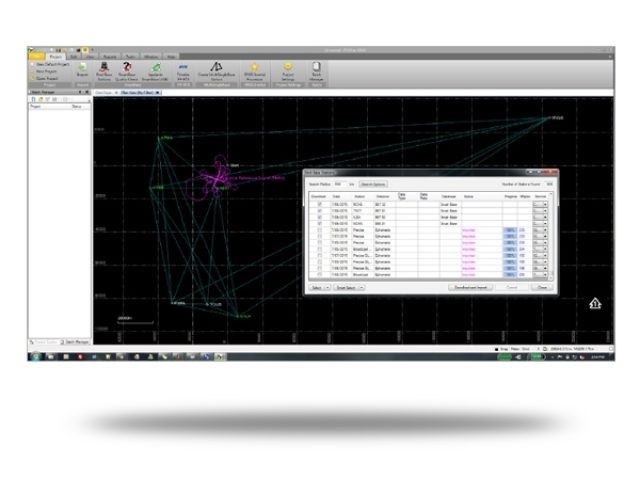The image size is (640, 480).
Task: Click the taskbar clock
Action: click(598, 357)
